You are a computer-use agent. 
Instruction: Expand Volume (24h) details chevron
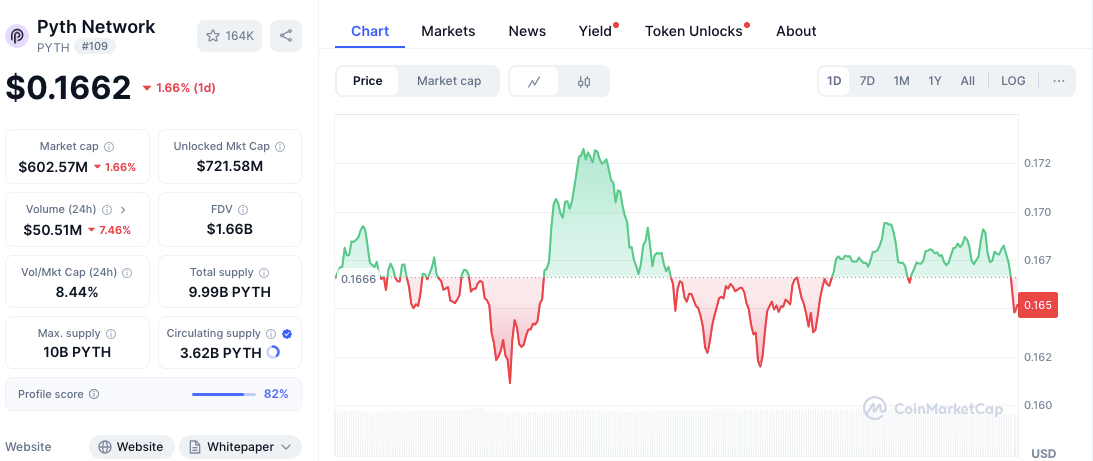tap(123, 209)
